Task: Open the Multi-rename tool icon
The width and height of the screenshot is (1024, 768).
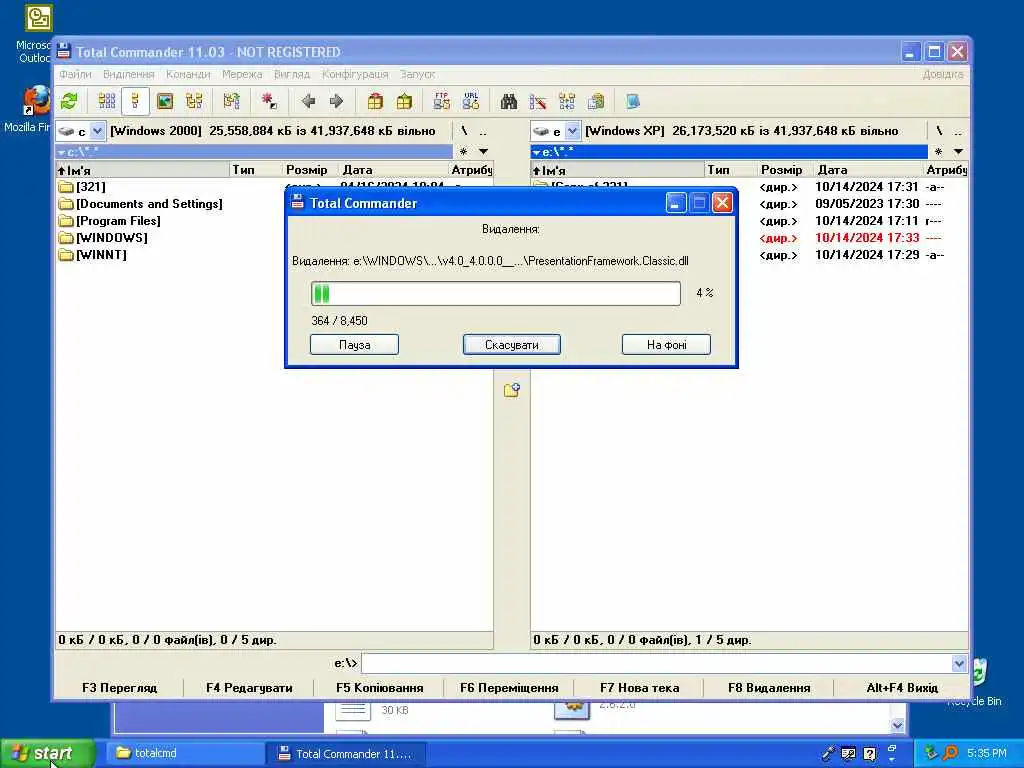Action: coord(537,101)
